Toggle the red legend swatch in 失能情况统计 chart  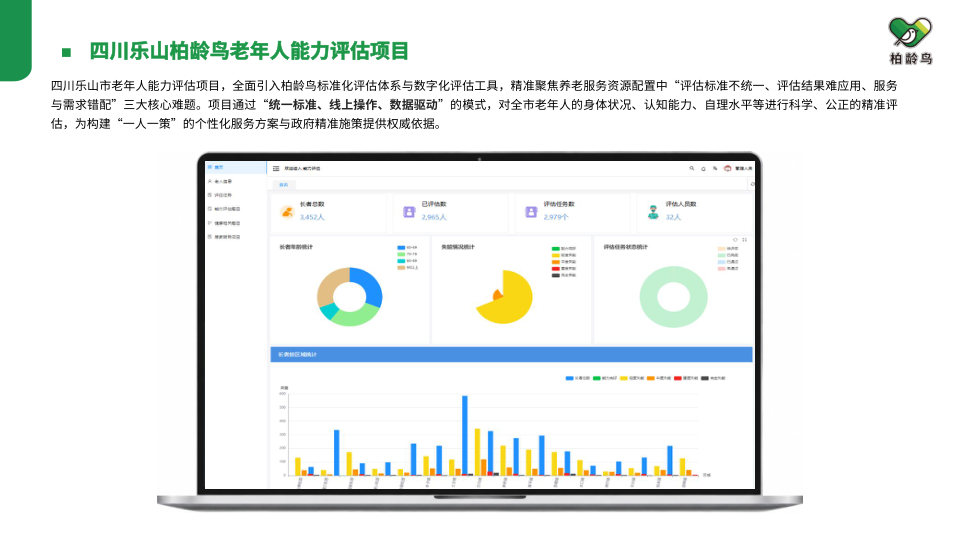[556, 269]
